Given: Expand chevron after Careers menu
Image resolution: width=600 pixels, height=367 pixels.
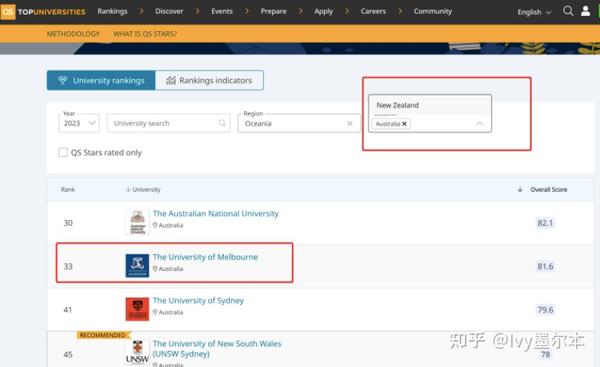Looking at the screenshot, I should [x=400, y=11].
